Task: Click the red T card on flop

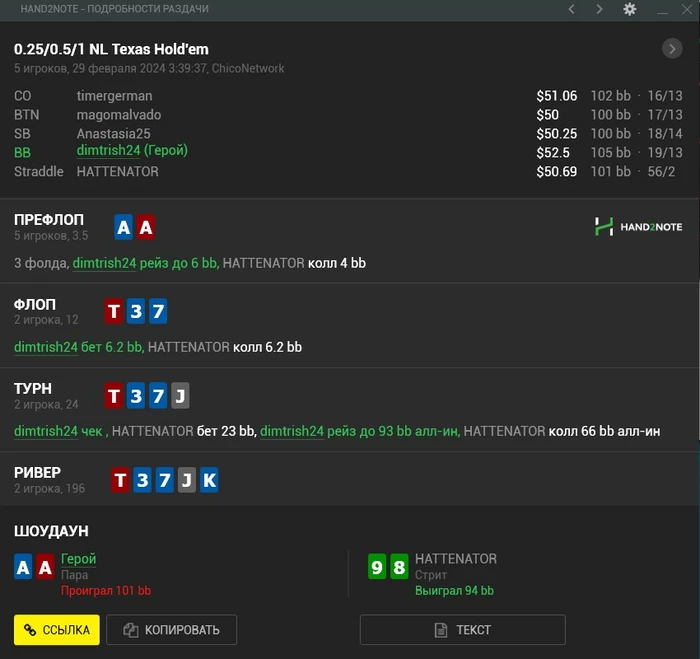Action: pos(114,311)
